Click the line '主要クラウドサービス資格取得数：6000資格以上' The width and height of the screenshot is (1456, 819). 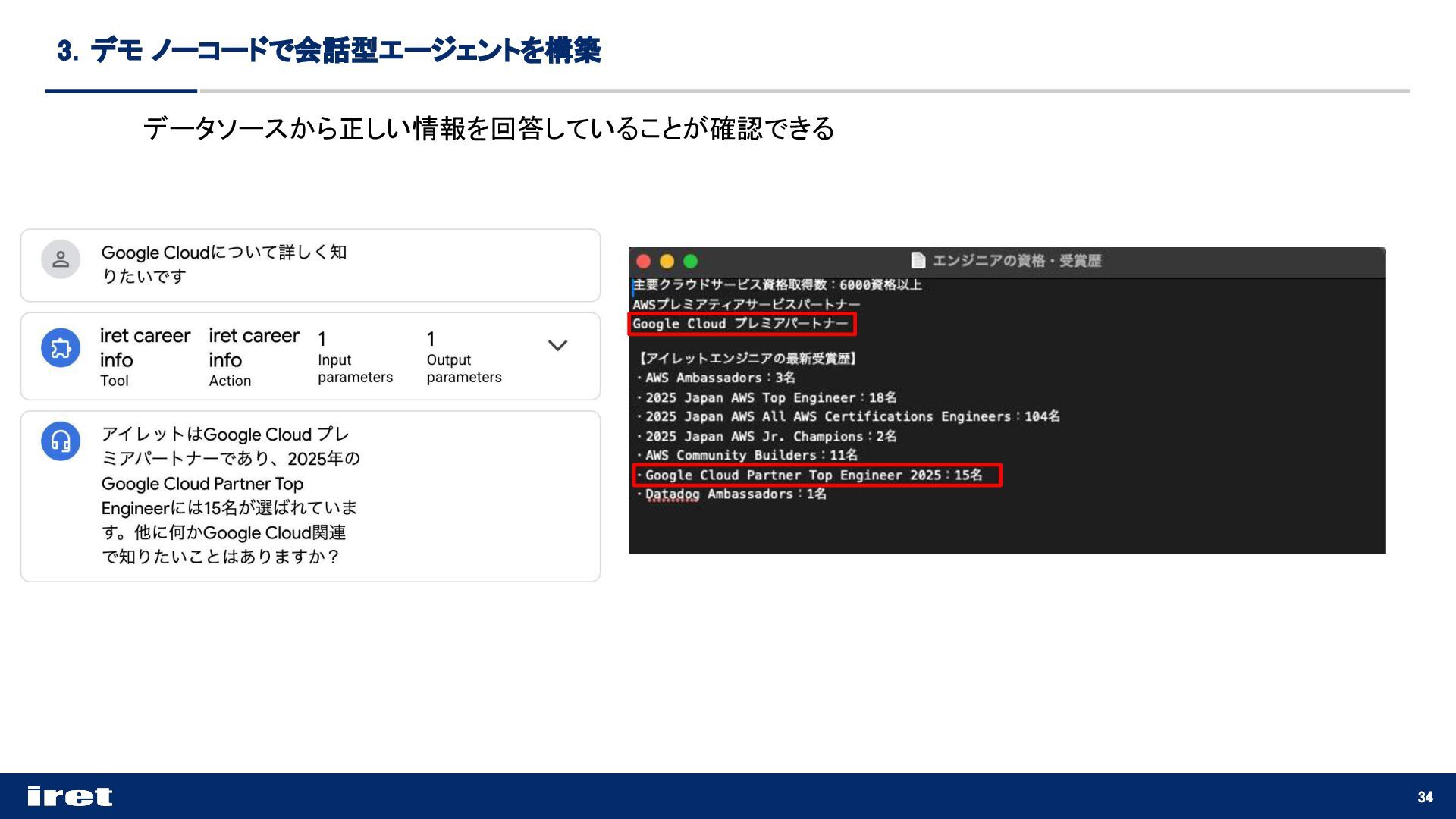click(777, 285)
